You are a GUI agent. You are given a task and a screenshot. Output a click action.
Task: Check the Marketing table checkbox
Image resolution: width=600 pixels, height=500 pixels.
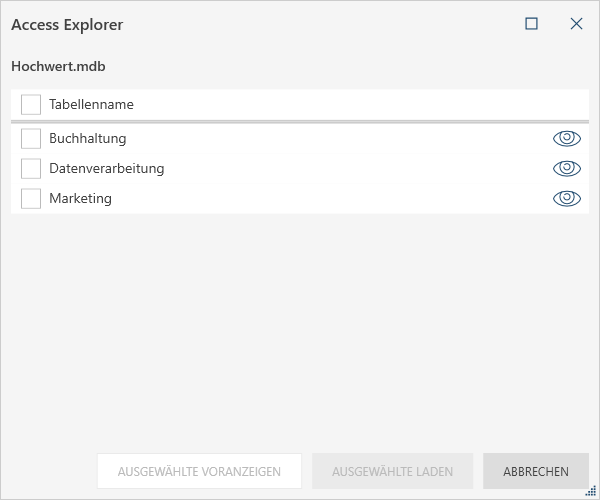(31, 199)
